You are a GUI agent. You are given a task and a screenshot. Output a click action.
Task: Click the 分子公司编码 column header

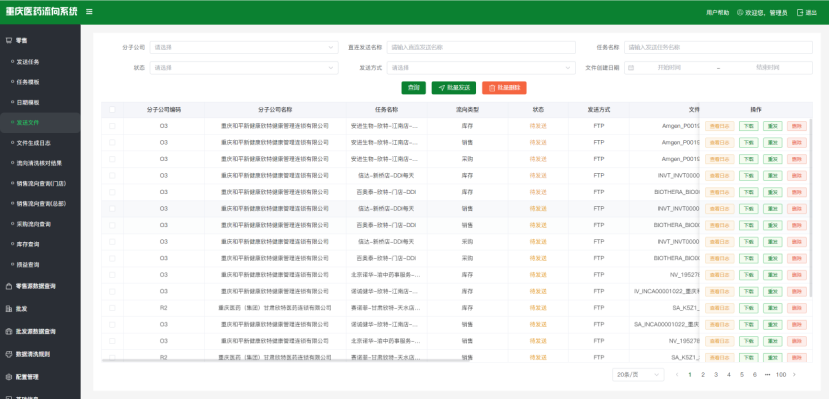pos(164,110)
